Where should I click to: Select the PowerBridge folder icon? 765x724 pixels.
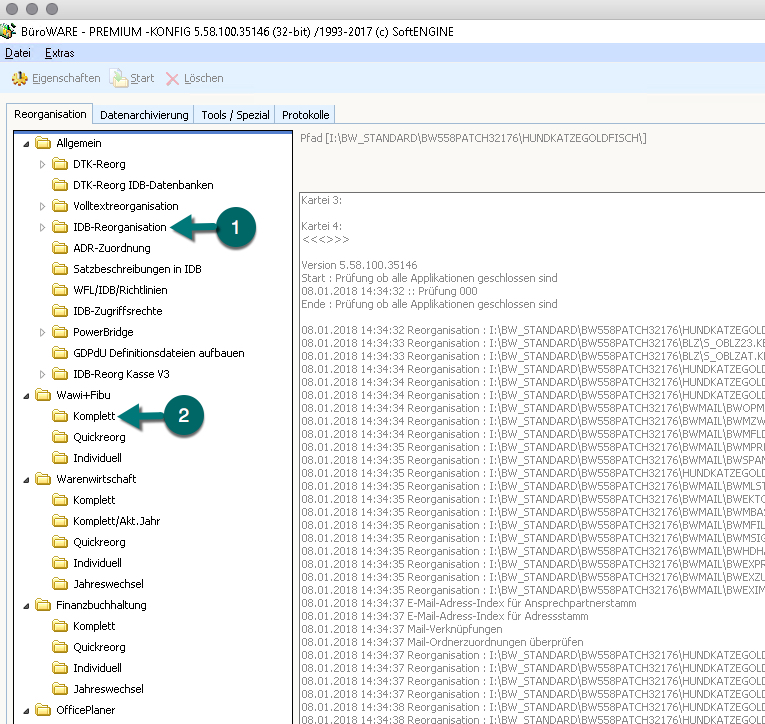[60, 332]
